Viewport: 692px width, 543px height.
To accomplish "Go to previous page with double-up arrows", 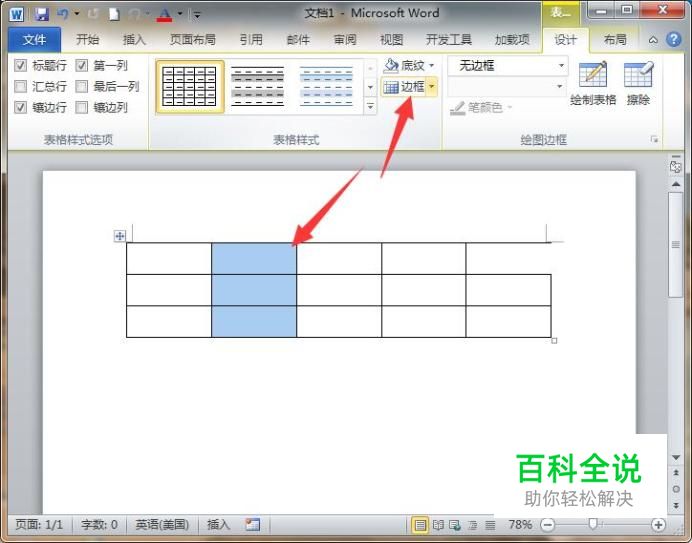I will pos(676,473).
